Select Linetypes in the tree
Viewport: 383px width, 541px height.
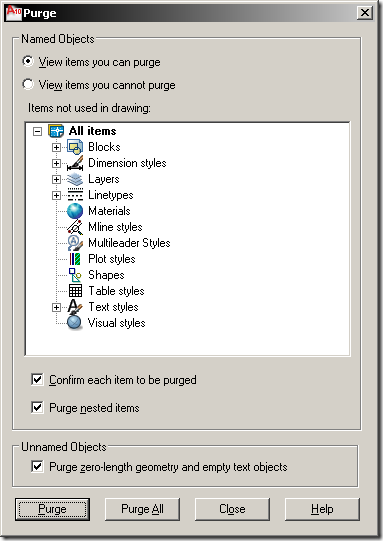coord(111,195)
